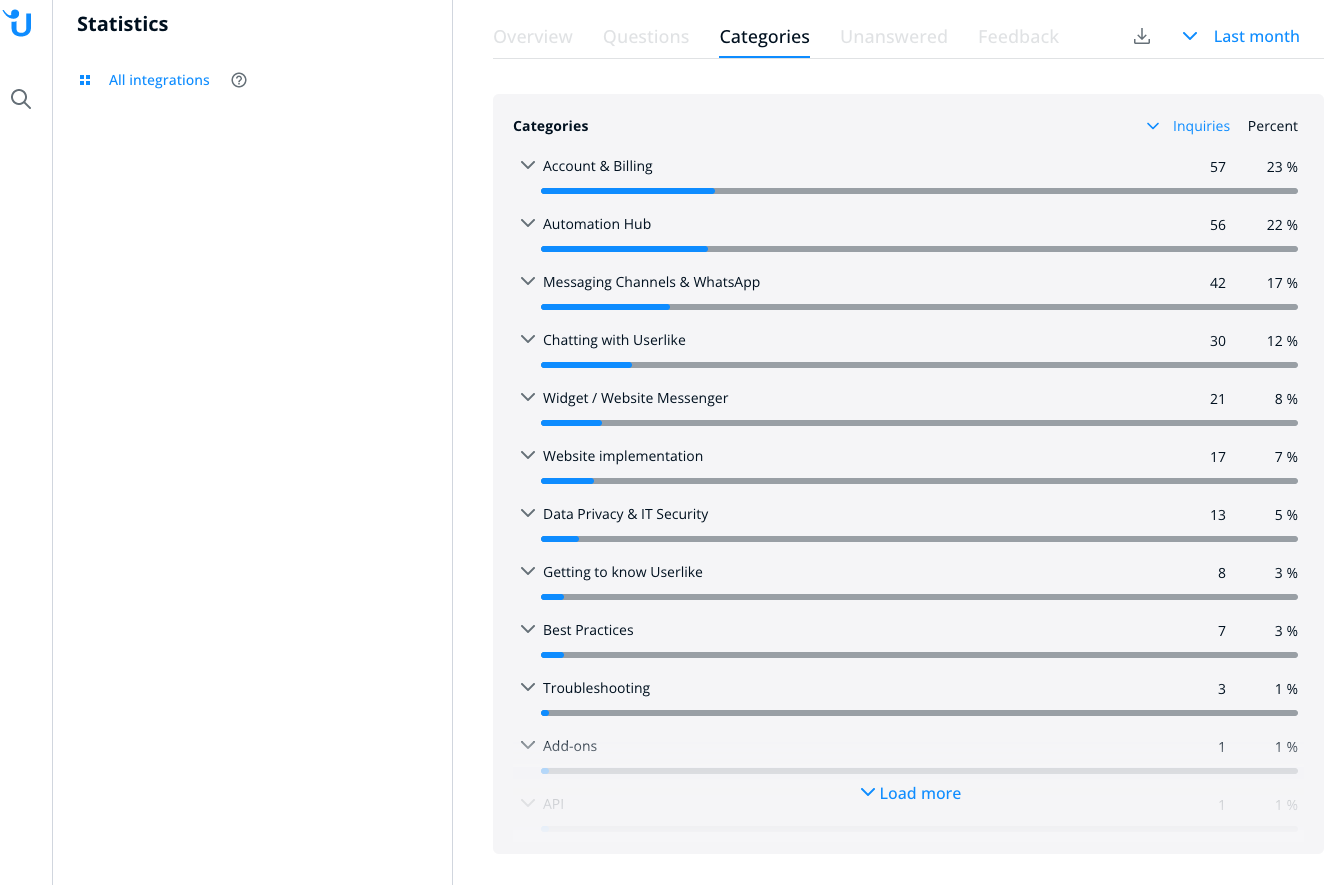Click the Account & Billing progress bar

pyautogui.click(x=919, y=190)
